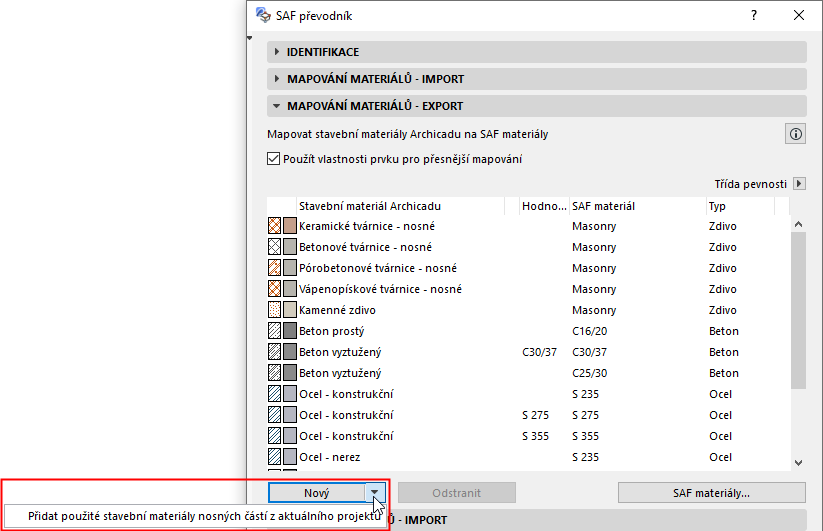823x531 pixels.
Task: Click the SAF materiál column header
Action: click(637, 206)
